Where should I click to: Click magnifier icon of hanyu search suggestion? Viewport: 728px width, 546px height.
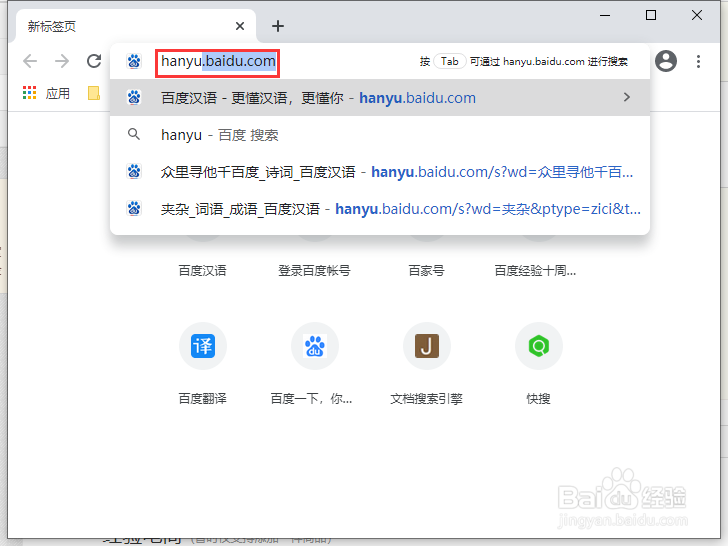(x=134, y=135)
